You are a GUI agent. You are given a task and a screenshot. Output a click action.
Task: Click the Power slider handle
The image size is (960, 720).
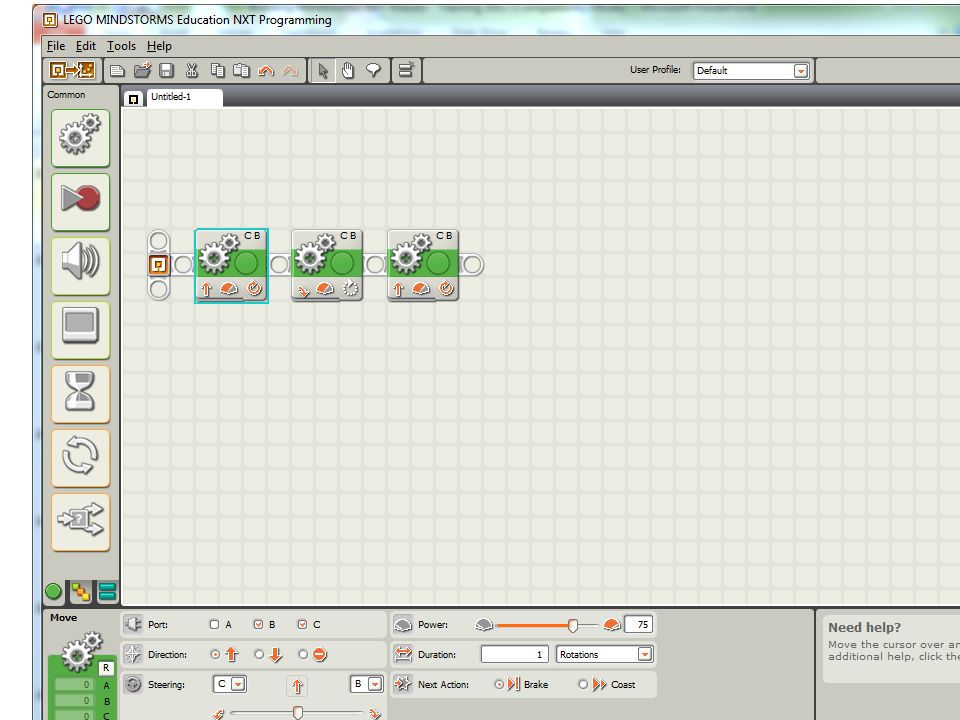pos(572,625)
